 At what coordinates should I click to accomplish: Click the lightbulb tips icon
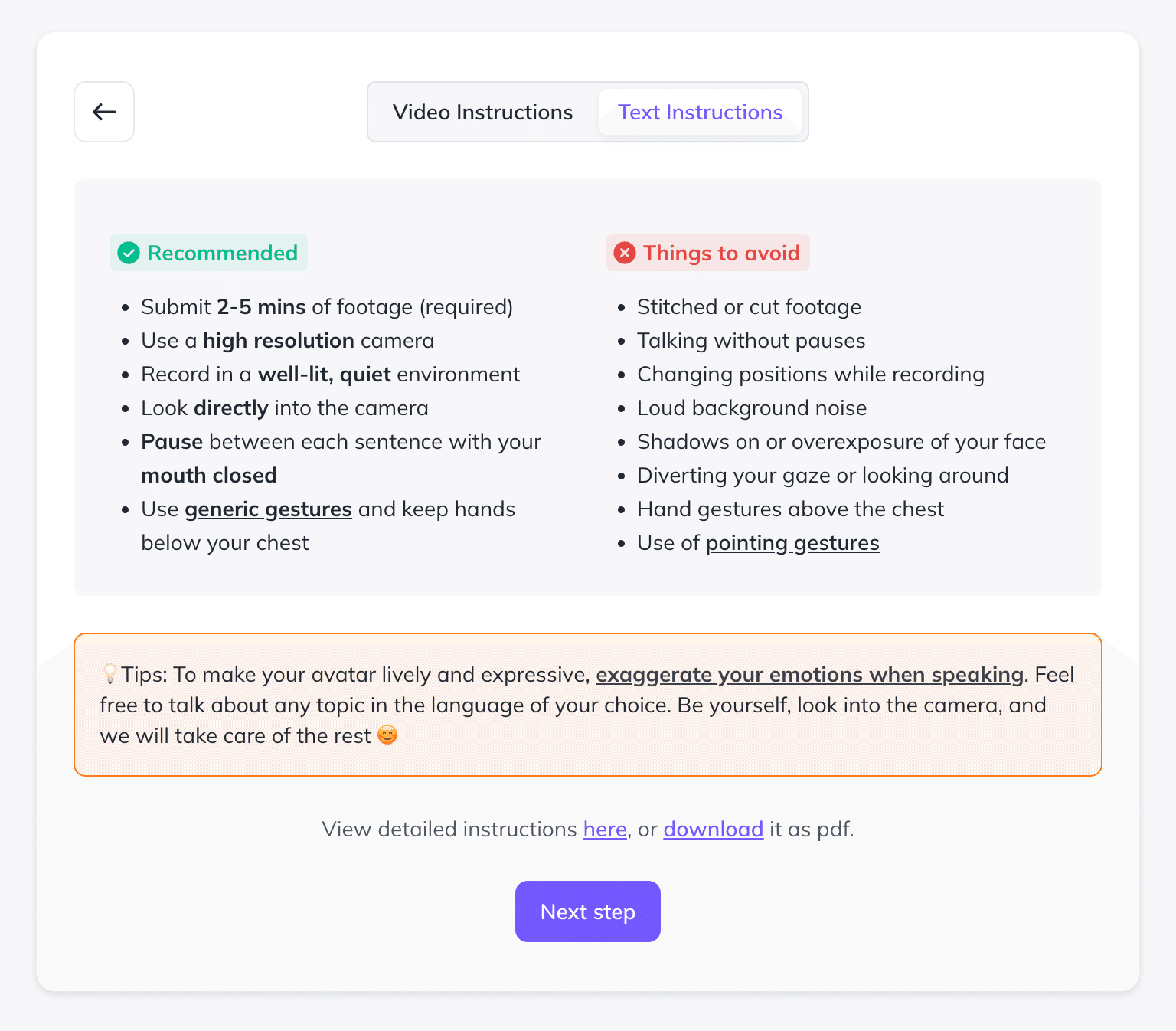pos(110,673)
